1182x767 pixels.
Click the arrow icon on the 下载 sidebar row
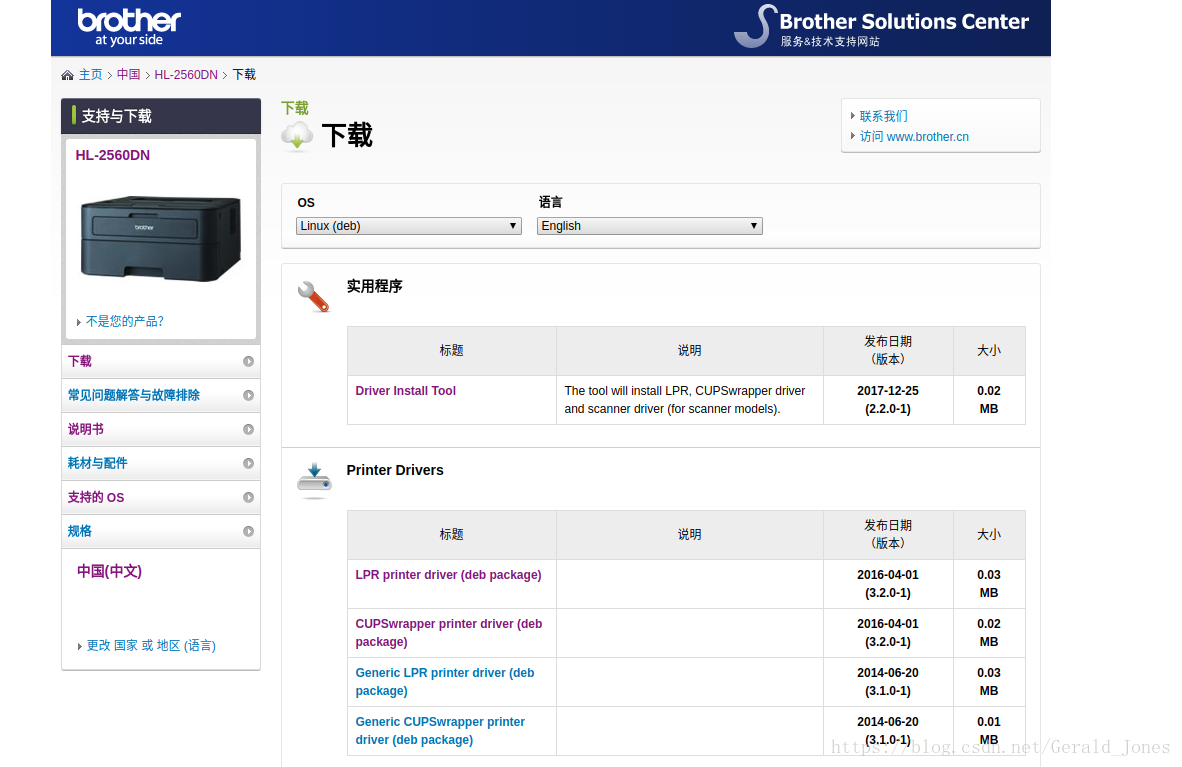(x=248, y=361)
